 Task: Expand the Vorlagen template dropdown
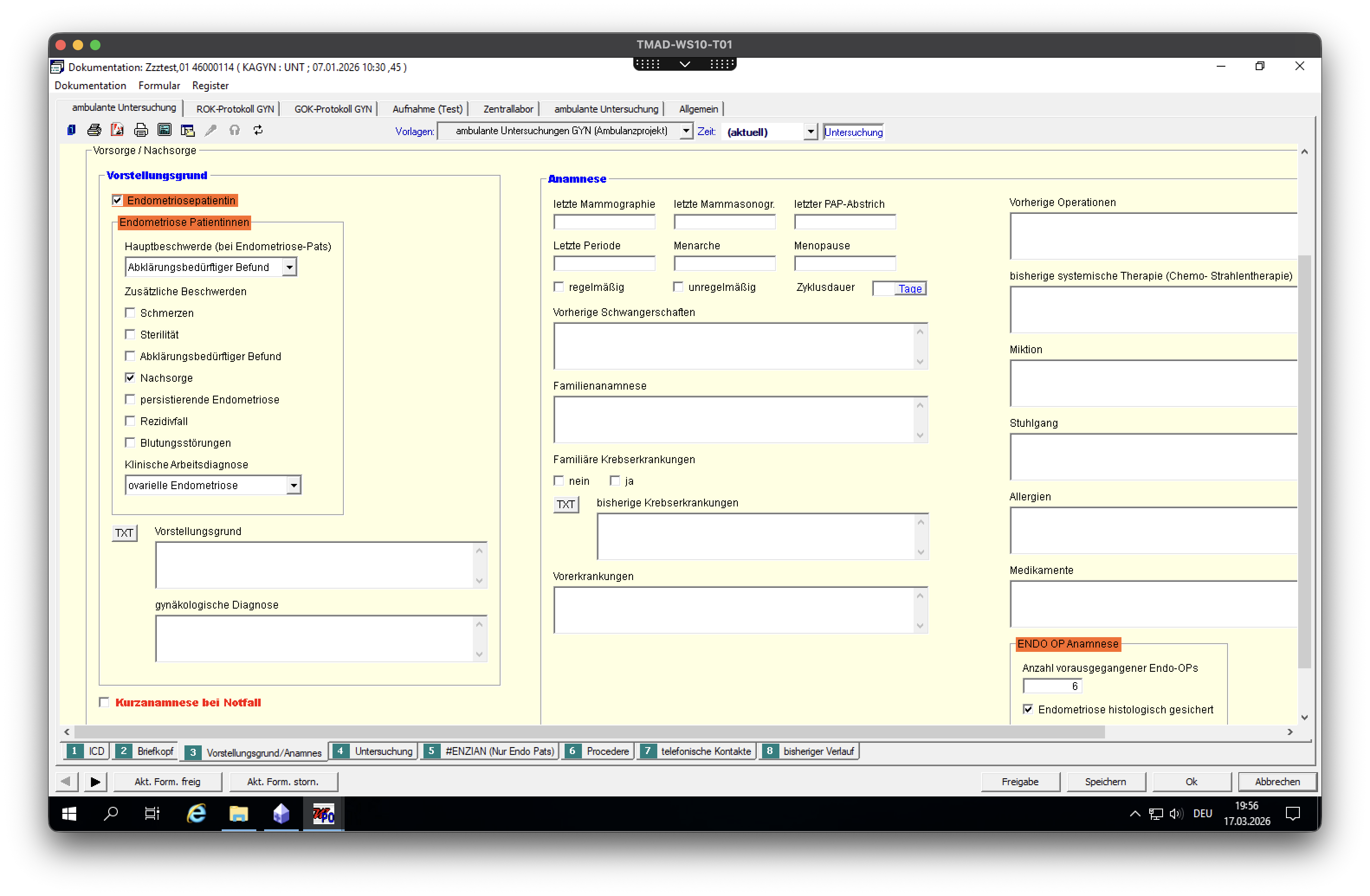click(685, 131)
